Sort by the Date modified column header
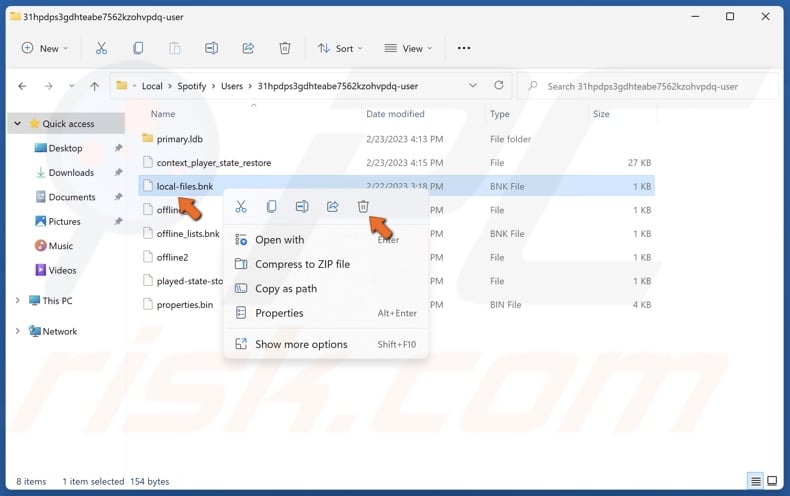The width and height of the screenshot is (790, 496). tap(395, 114)
